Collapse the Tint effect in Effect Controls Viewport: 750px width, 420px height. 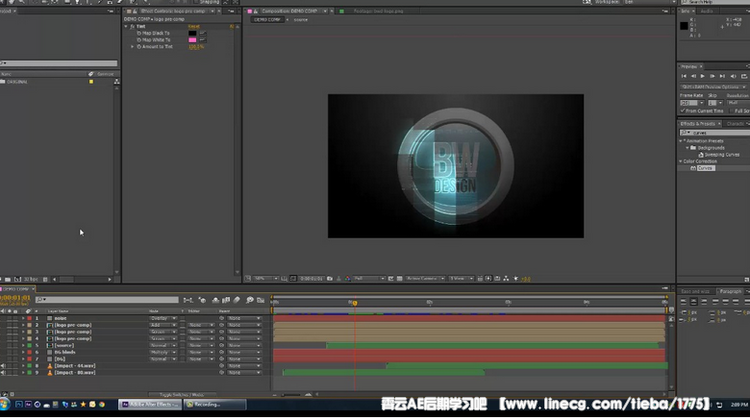click(x=127, y=27)
